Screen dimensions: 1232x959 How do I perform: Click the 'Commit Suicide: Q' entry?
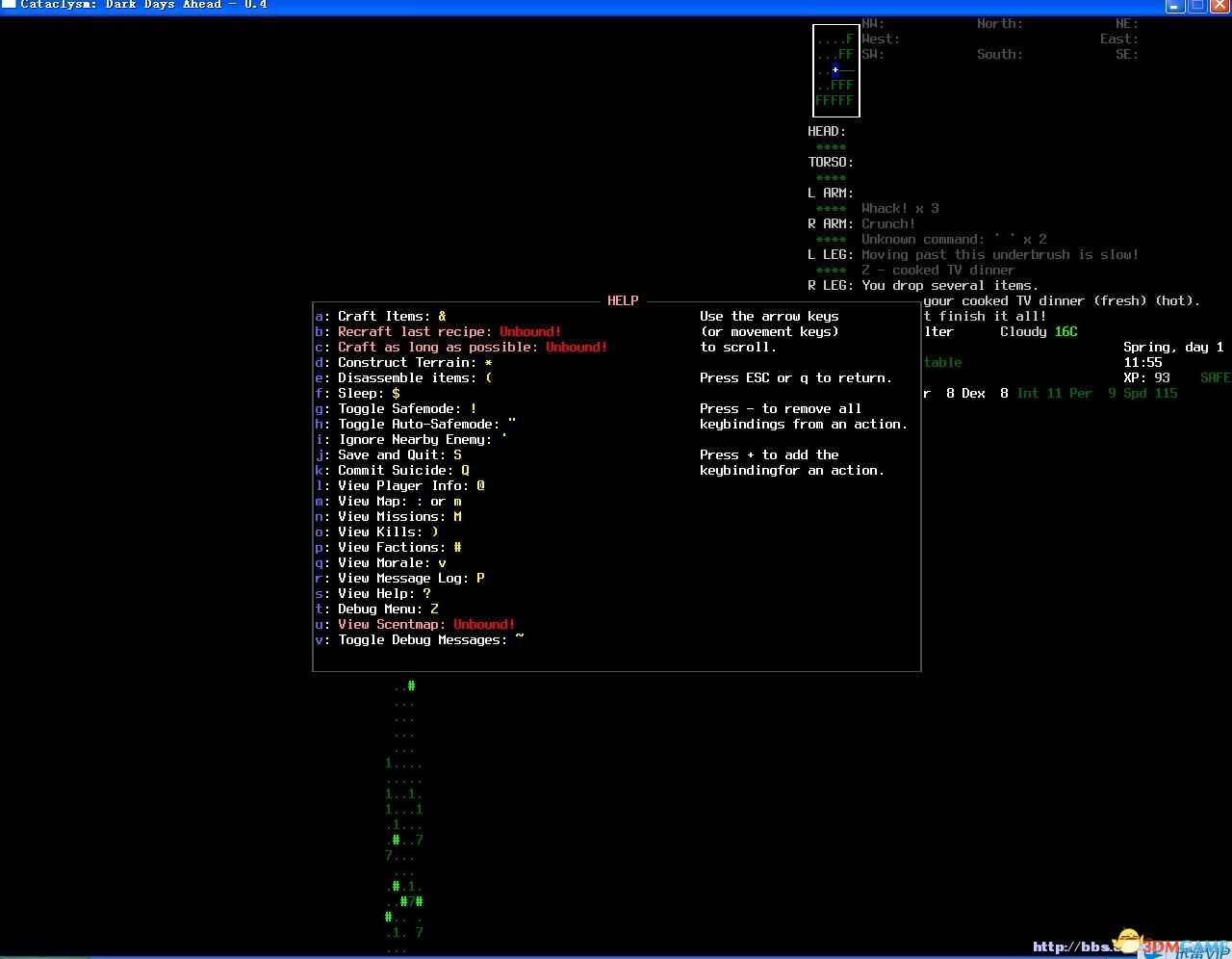[x=392, y=470]
